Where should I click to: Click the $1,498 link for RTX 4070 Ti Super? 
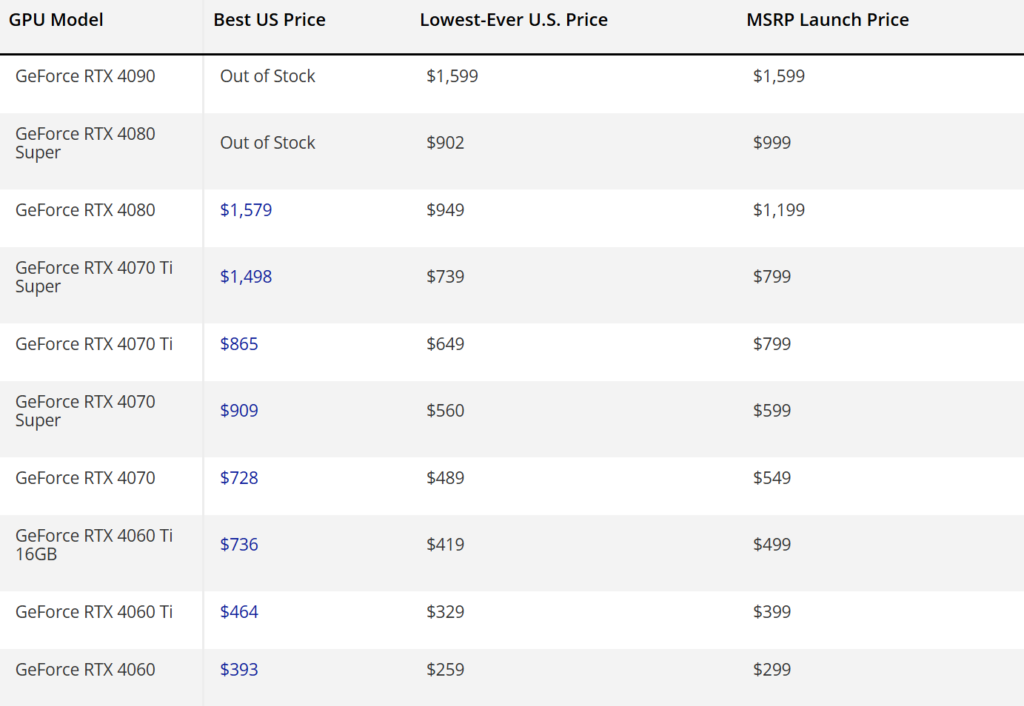point(245,276)
